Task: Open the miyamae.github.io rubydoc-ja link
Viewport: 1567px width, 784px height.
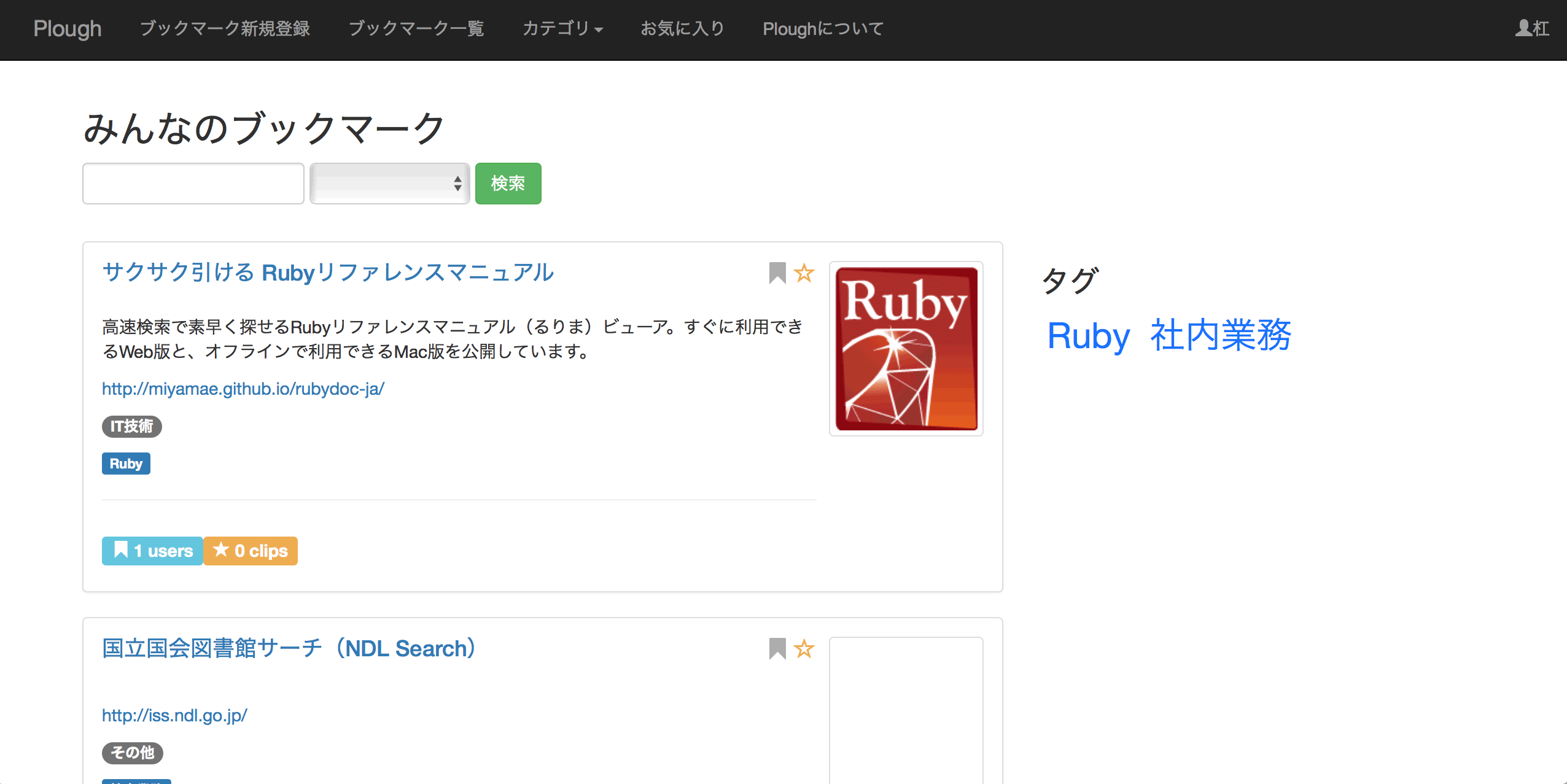Action: [x=243, y=389]
